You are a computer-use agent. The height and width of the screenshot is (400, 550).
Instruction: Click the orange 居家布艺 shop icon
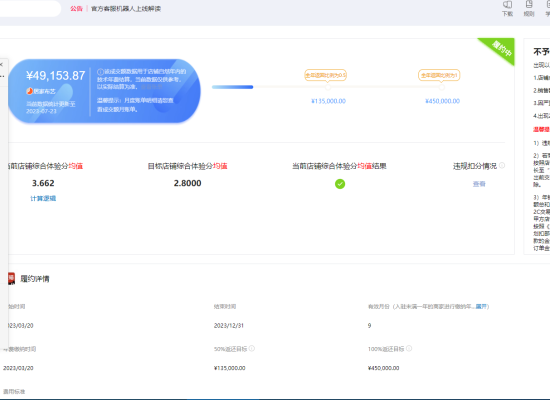(29, 91)
